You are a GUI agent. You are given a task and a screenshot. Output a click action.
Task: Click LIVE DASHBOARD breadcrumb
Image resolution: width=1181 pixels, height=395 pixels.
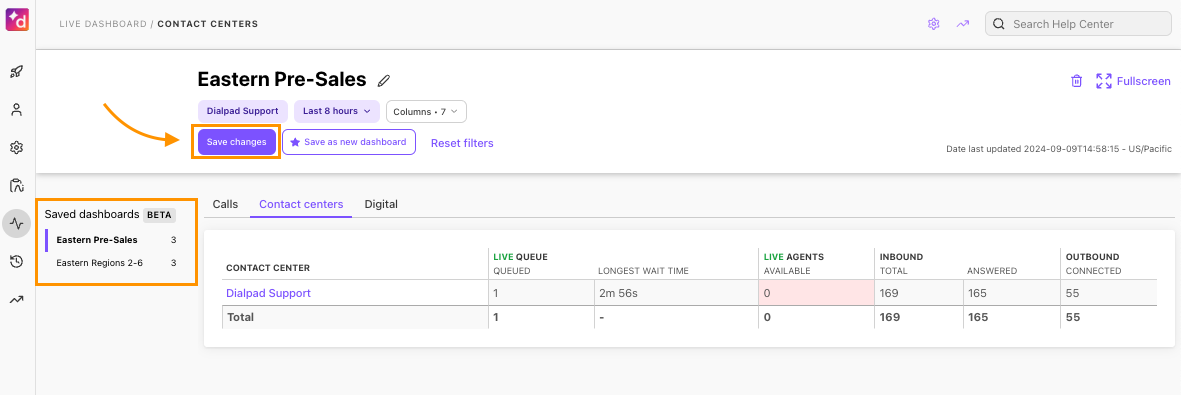(x=103, y=24)
